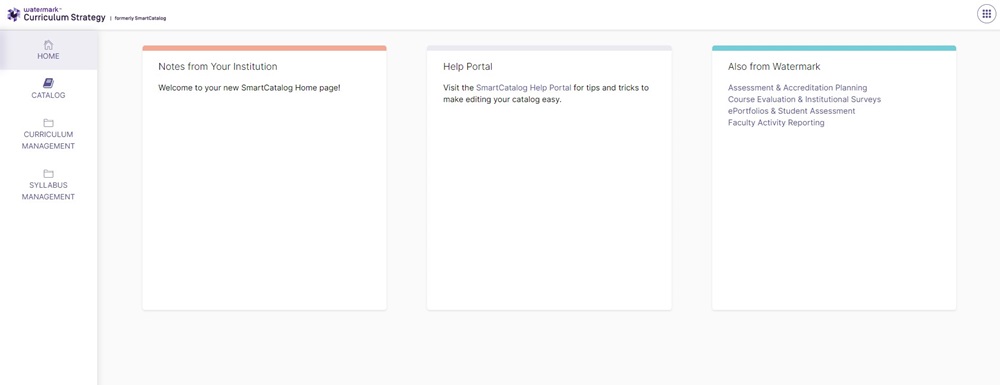
Task: Click the 'Welcome to your new SmartCatalog' message
Action: pyautogui.click(x=249, y=88)
